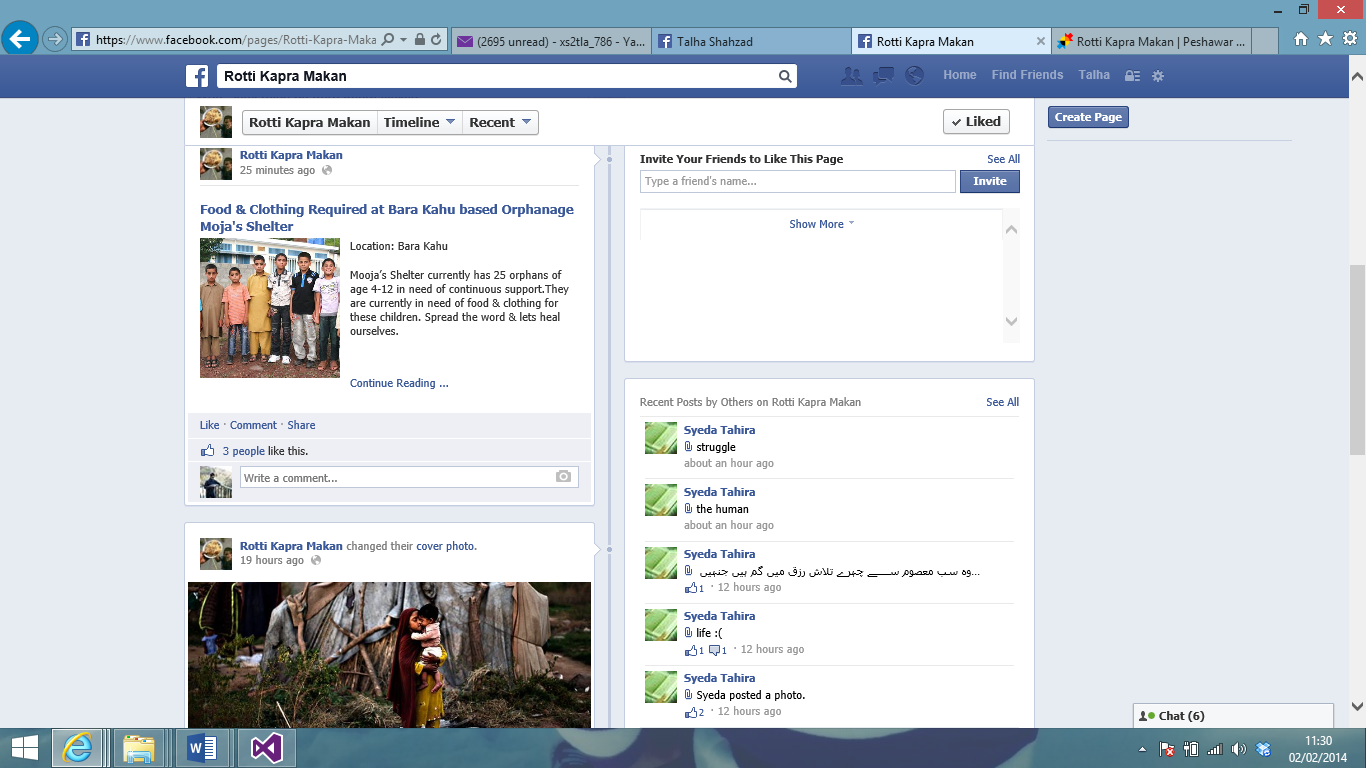Open IE favorites star icon
The width and height of the screenshot is (1366, 768).
[1325, 39]
